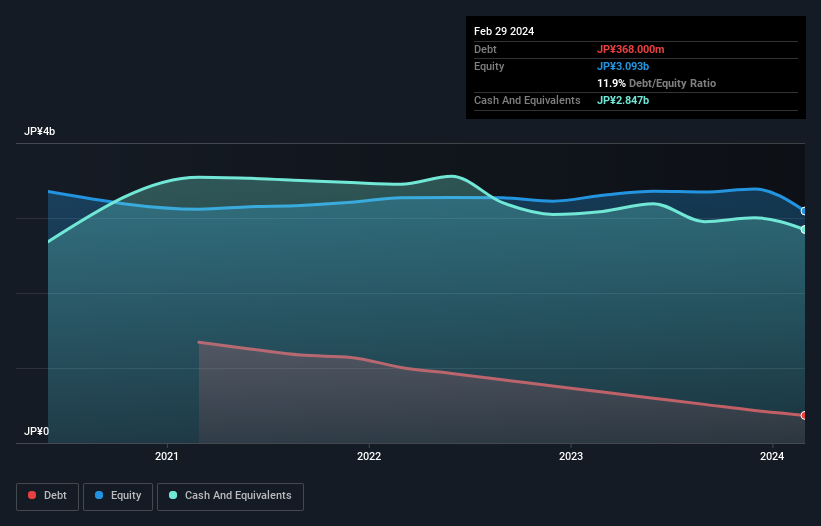Screen dimensions: 821x526
Task: Click the blue Equity legend dot
Action: tap(99, 495)
